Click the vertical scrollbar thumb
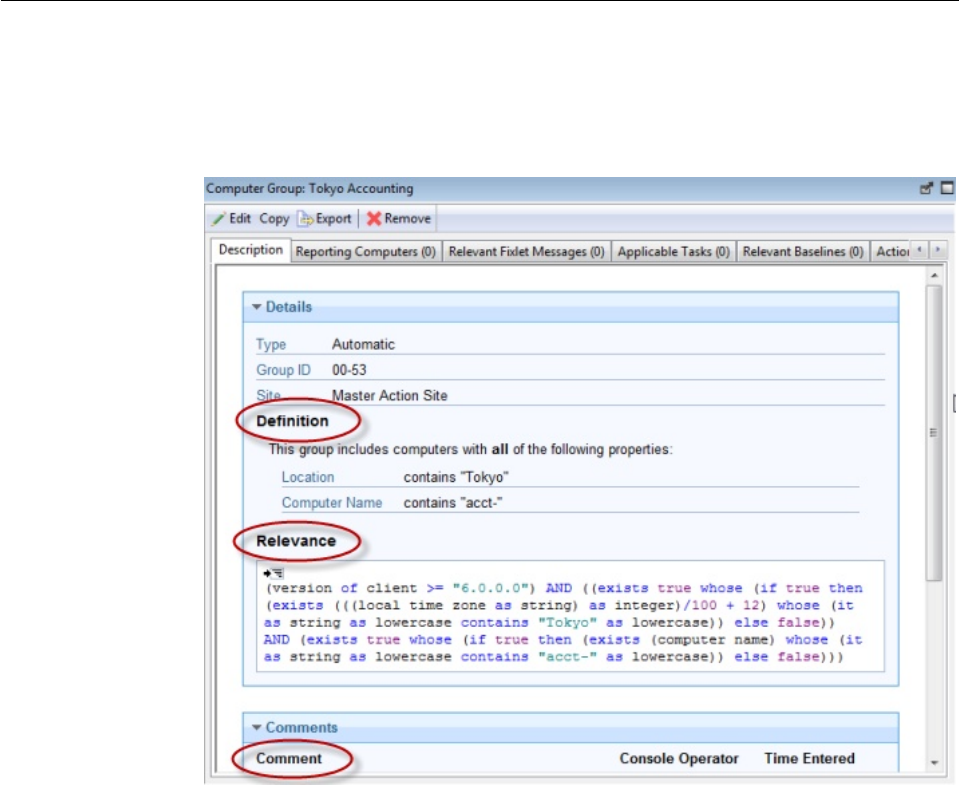This screenshot has height=785, width=959. pos(934,433)
